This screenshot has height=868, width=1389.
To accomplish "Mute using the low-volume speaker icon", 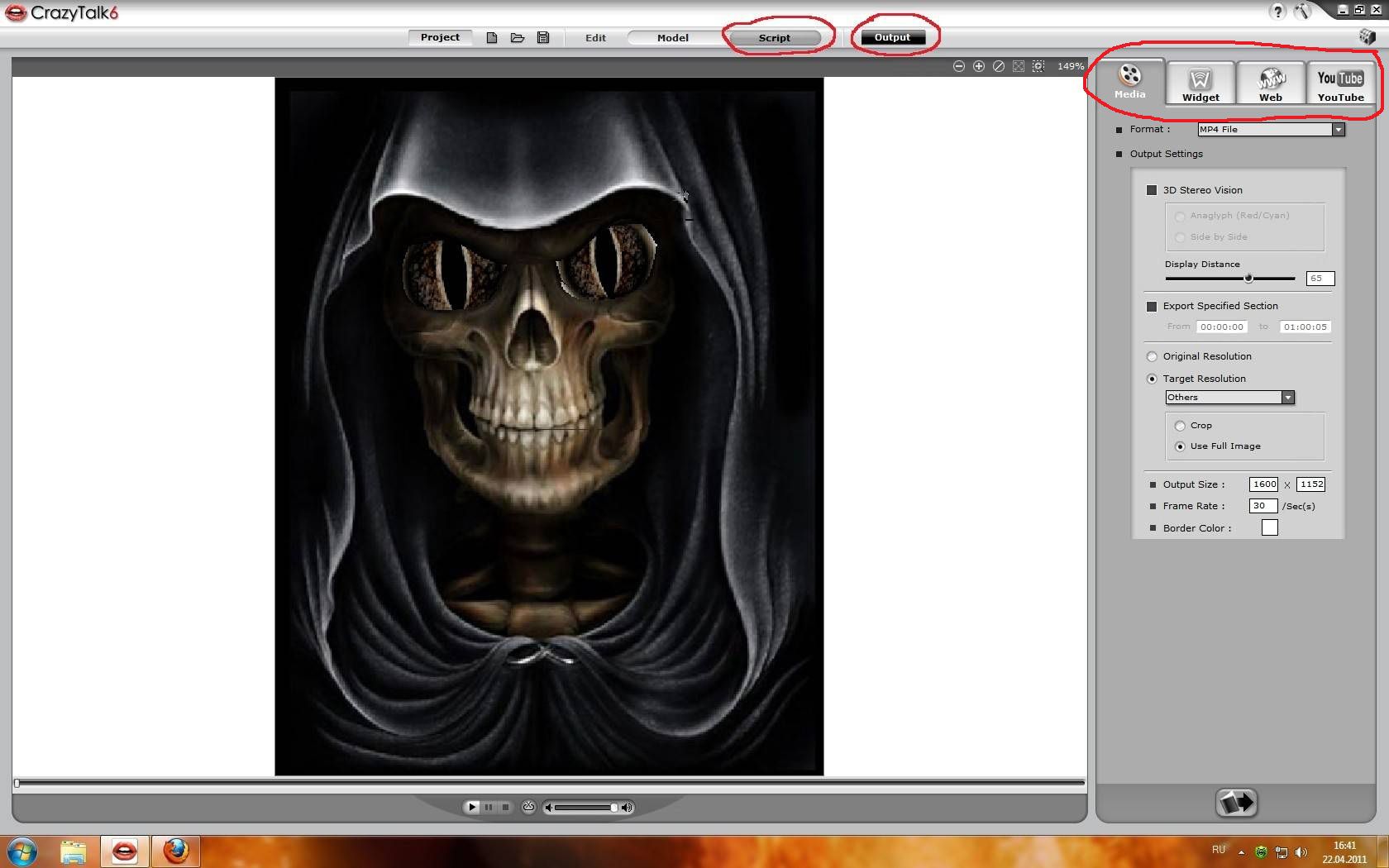I will (548, 808).
